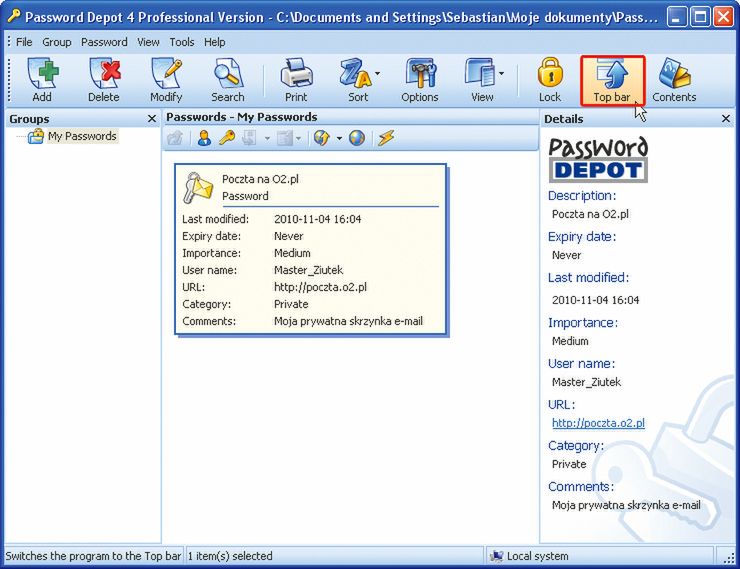The height and width of the screenshot is (569, 740).
Task: Click the globe with arrow icon
Action: tap(322, 138)
